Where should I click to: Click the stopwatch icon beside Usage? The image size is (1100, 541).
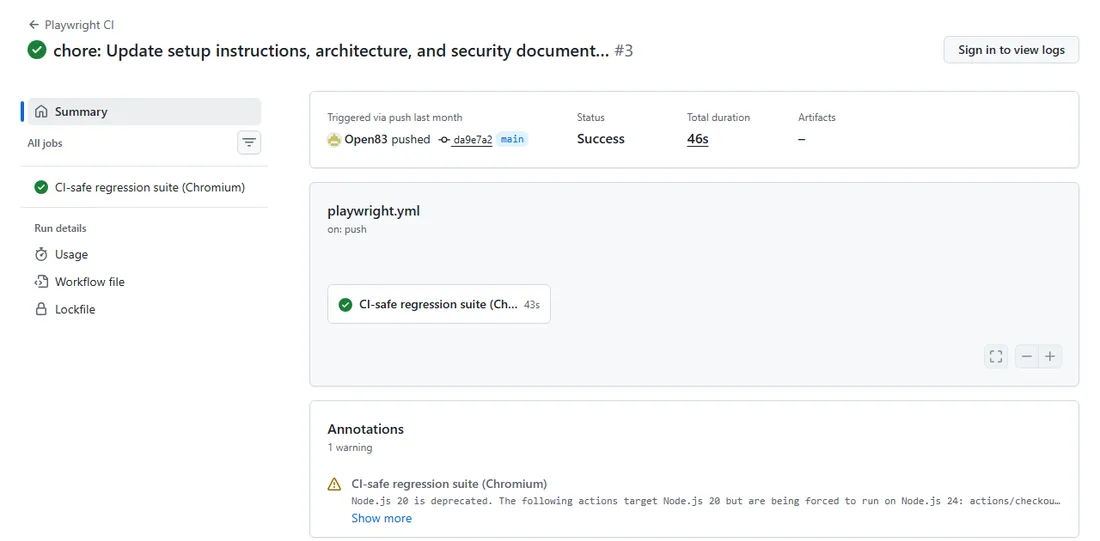[x=41, y=254]
